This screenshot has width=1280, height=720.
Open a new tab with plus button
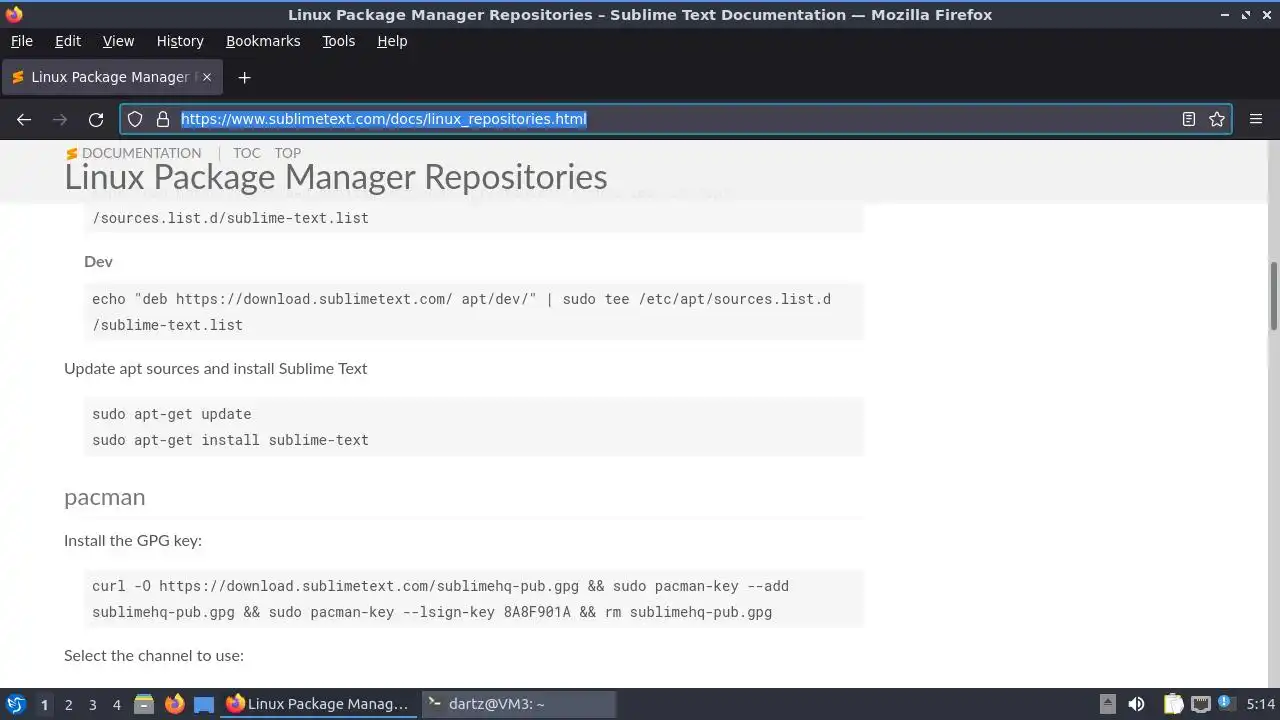(244, 77)
